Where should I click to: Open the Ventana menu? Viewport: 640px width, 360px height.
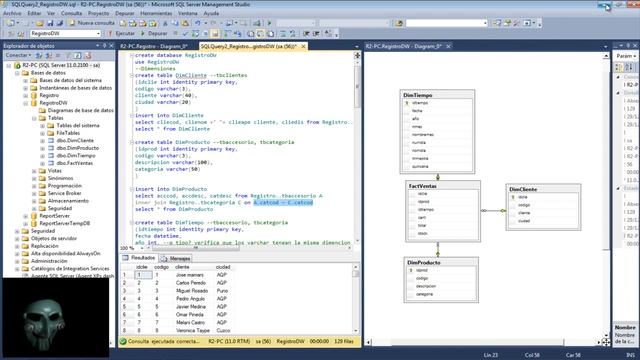[x=188, y=13]
